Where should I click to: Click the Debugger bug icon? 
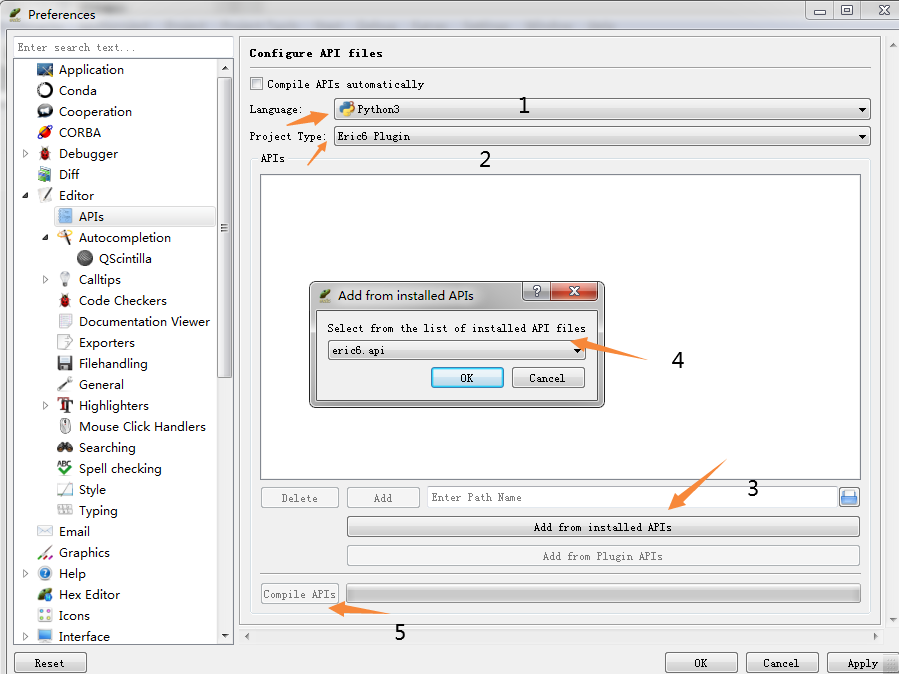(x=45, y=154)
